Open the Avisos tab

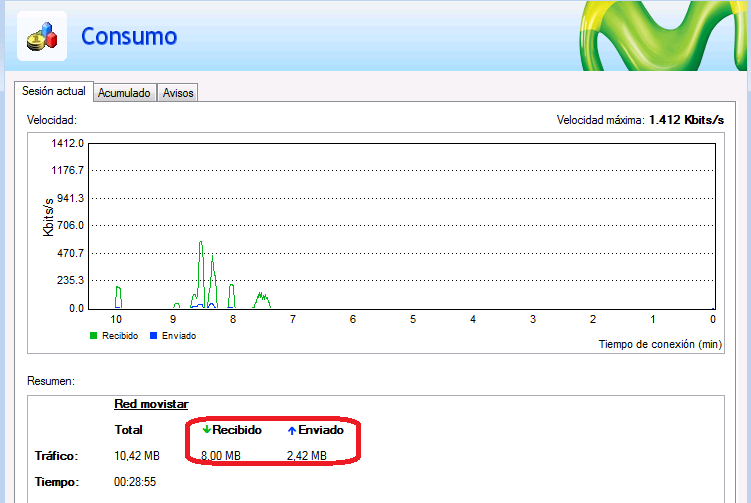(x=178, y=93)
